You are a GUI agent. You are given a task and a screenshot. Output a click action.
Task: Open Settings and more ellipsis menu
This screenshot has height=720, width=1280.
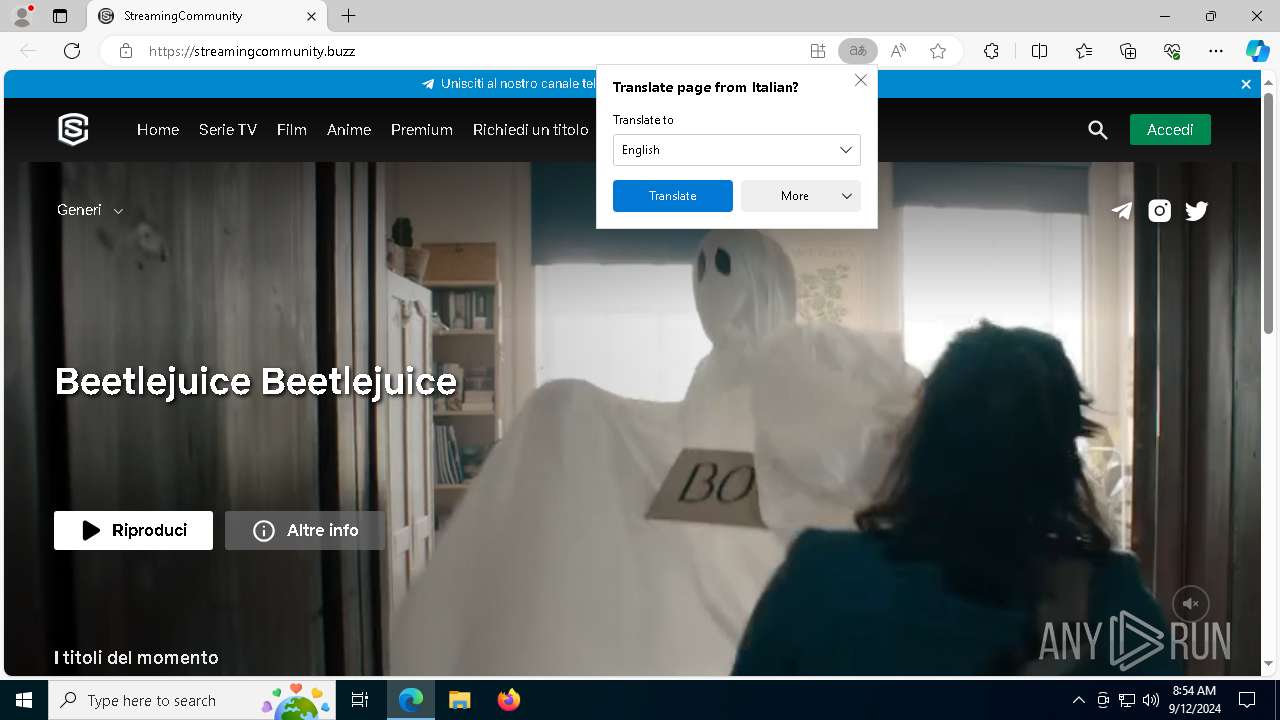click(x=1216, y=51)
